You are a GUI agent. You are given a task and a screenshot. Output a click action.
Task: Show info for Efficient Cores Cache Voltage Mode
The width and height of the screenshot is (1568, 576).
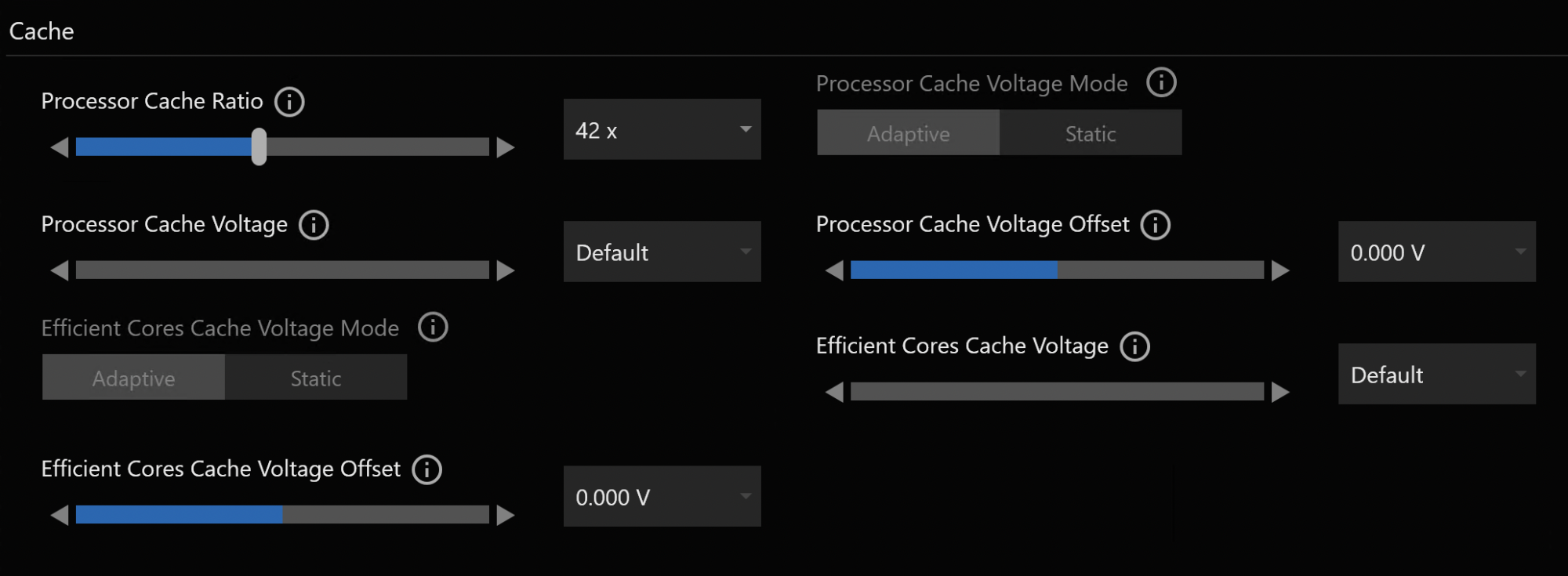(x=433, y=327)
